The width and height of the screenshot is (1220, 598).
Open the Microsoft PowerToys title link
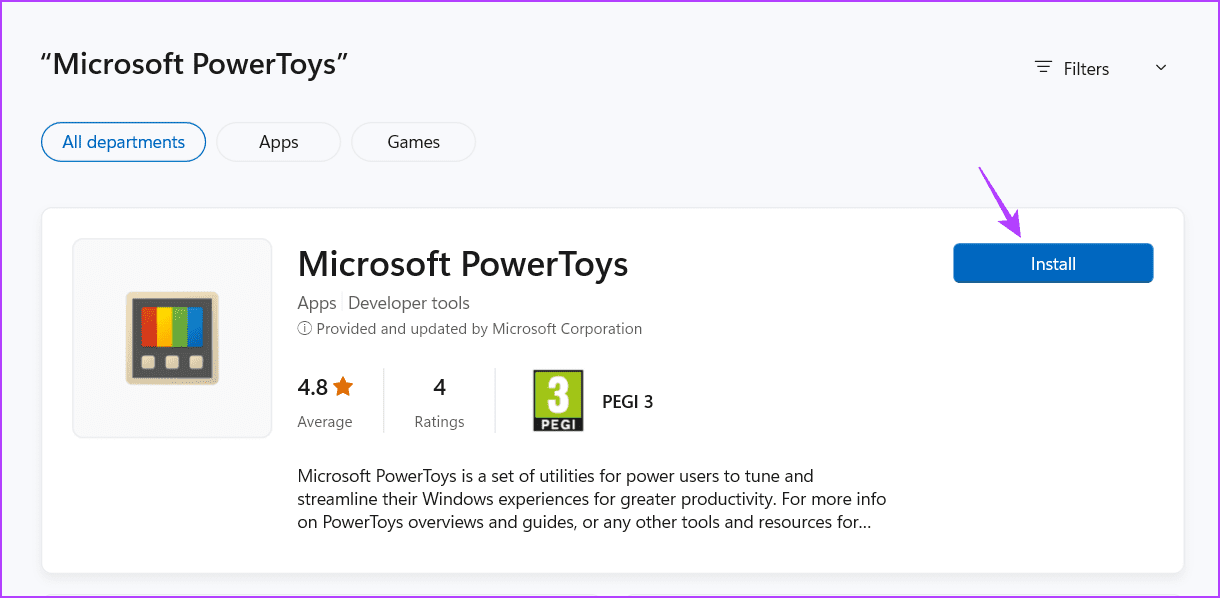tap(463, 264)
